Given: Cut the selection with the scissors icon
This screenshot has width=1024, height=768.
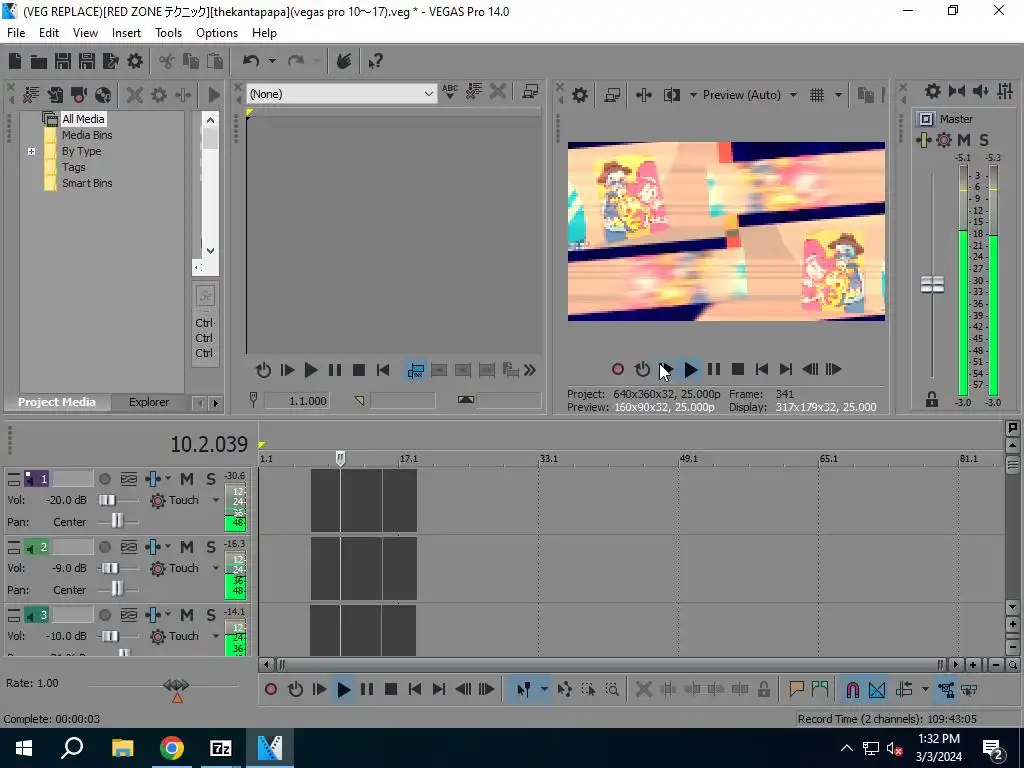Looking at the screenshot, I should [x=167, y=61].
